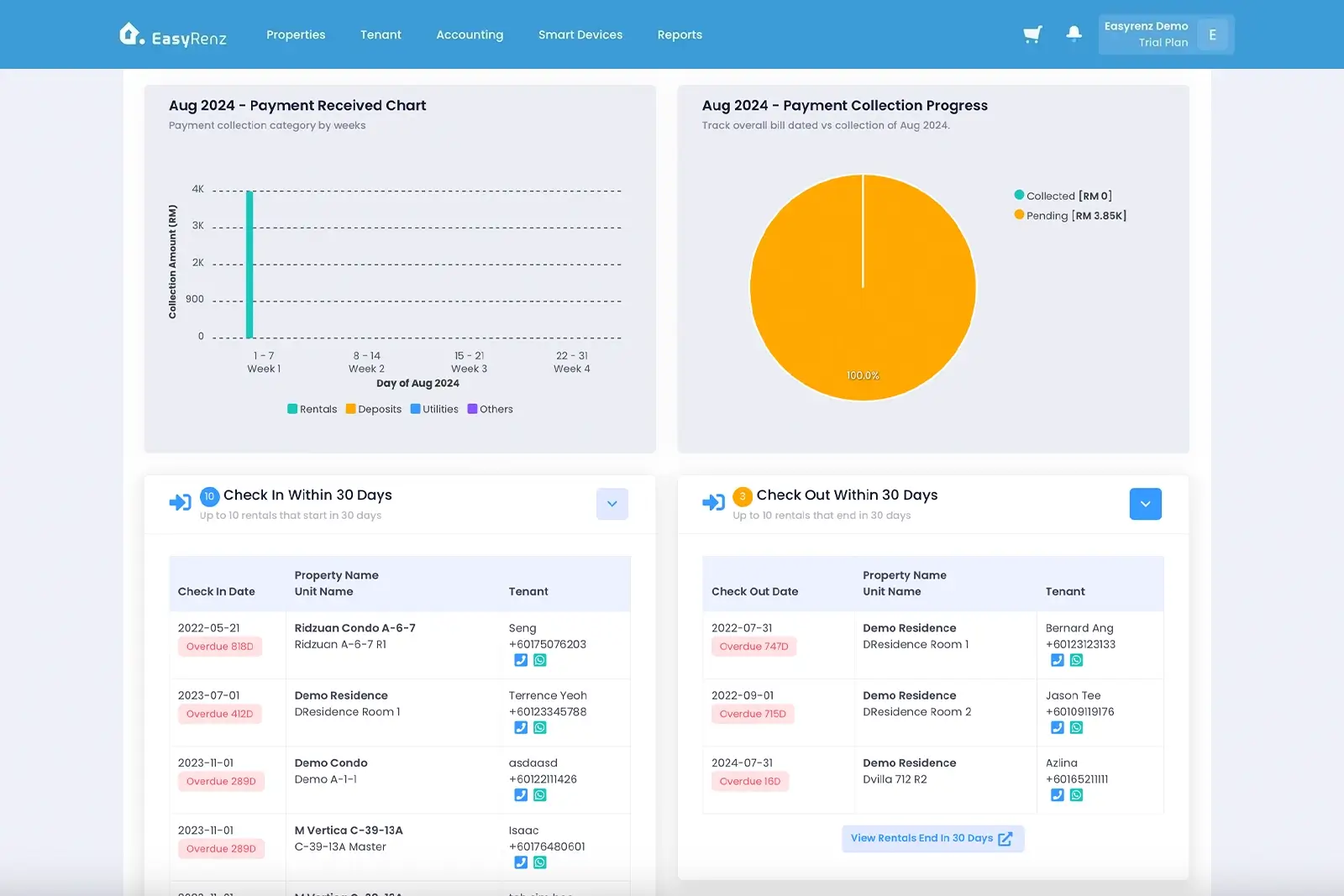Go to the Accounting menu
This screenshot has width=1344, height=896.
tap(470, 34)
